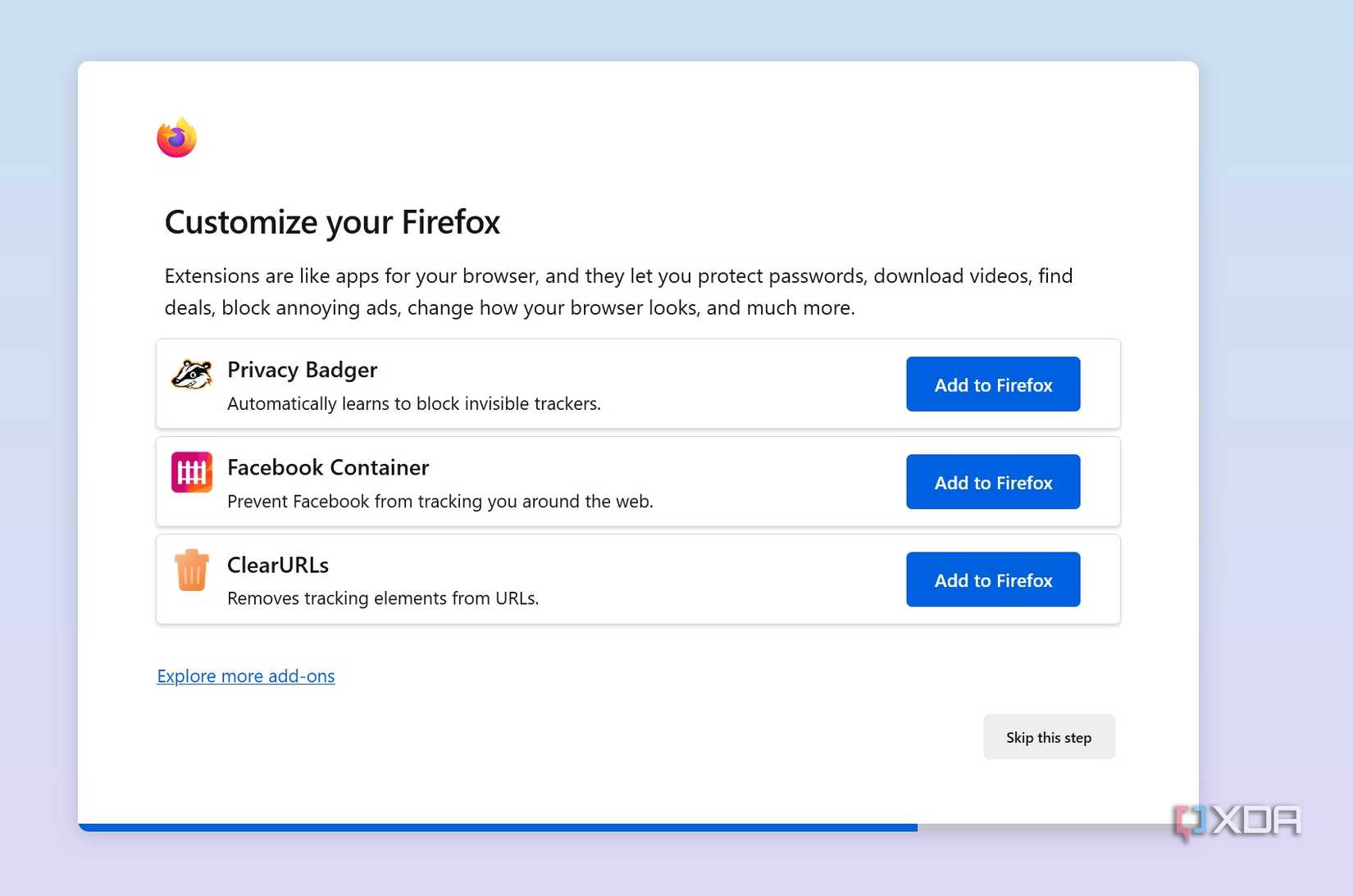Click the Firefox logo at the top

[x=175, y=137]
